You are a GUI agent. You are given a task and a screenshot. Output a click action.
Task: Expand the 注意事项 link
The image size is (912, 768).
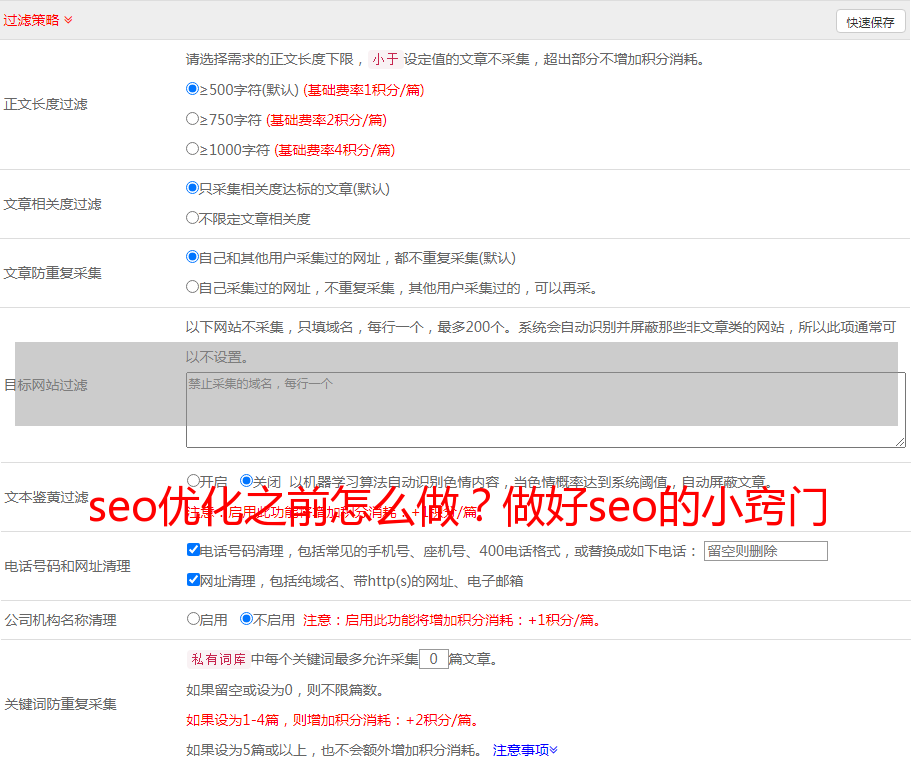[x=525, y=750]
